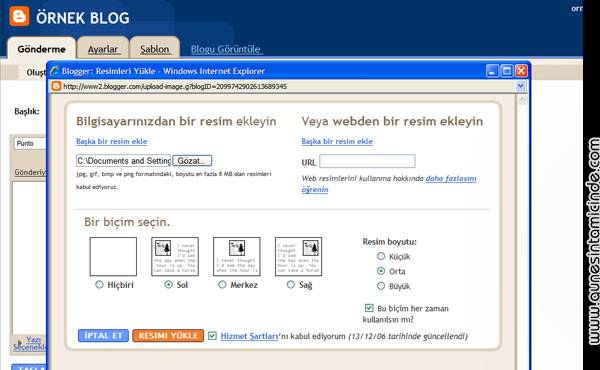Screen dimensions: 600x370
Task: Click the Blogger favicon in address bar
Action: [56, 86]
